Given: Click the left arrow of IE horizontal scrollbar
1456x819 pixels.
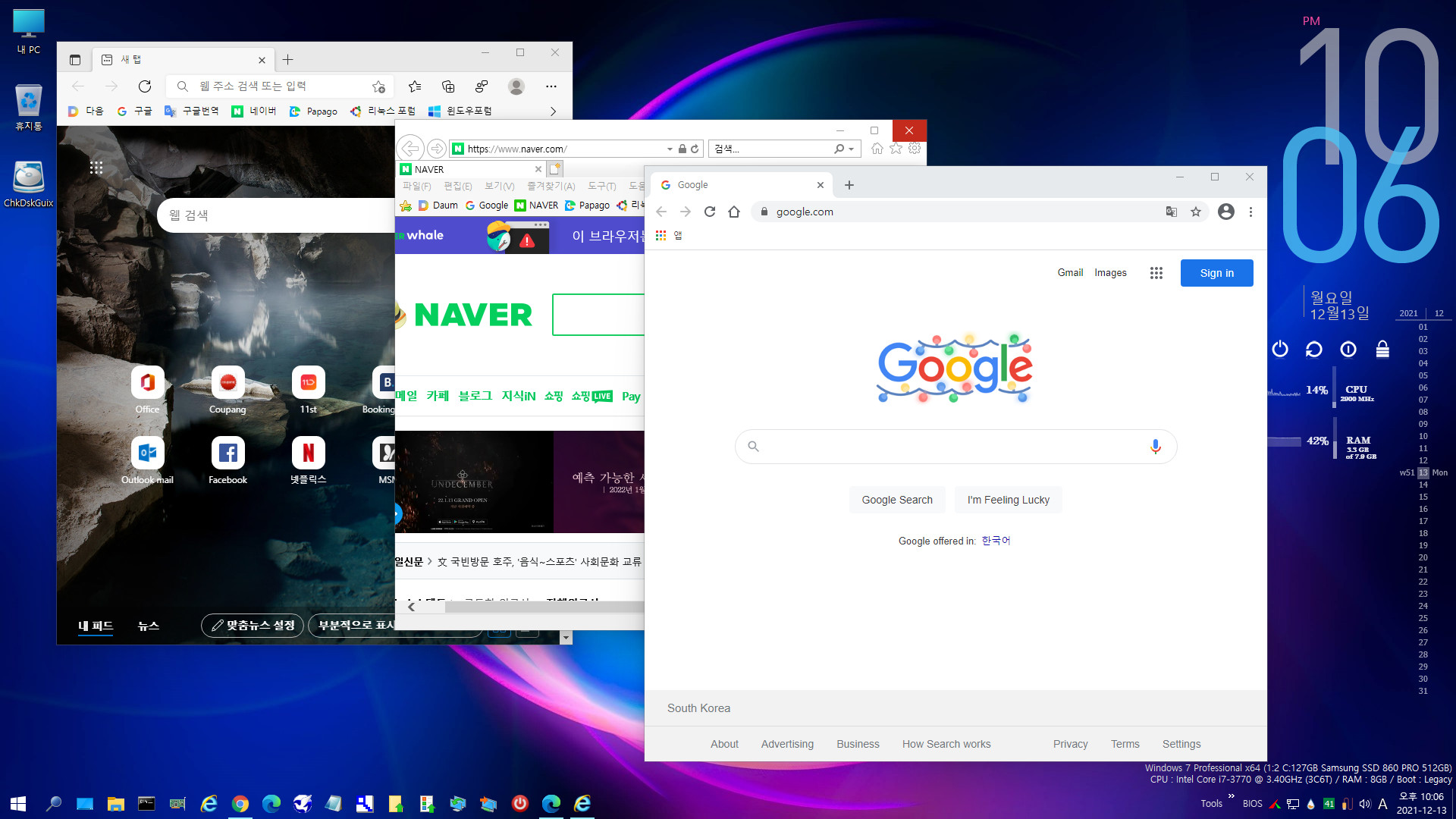Looking at the screenshot, I should pos(411,607).
